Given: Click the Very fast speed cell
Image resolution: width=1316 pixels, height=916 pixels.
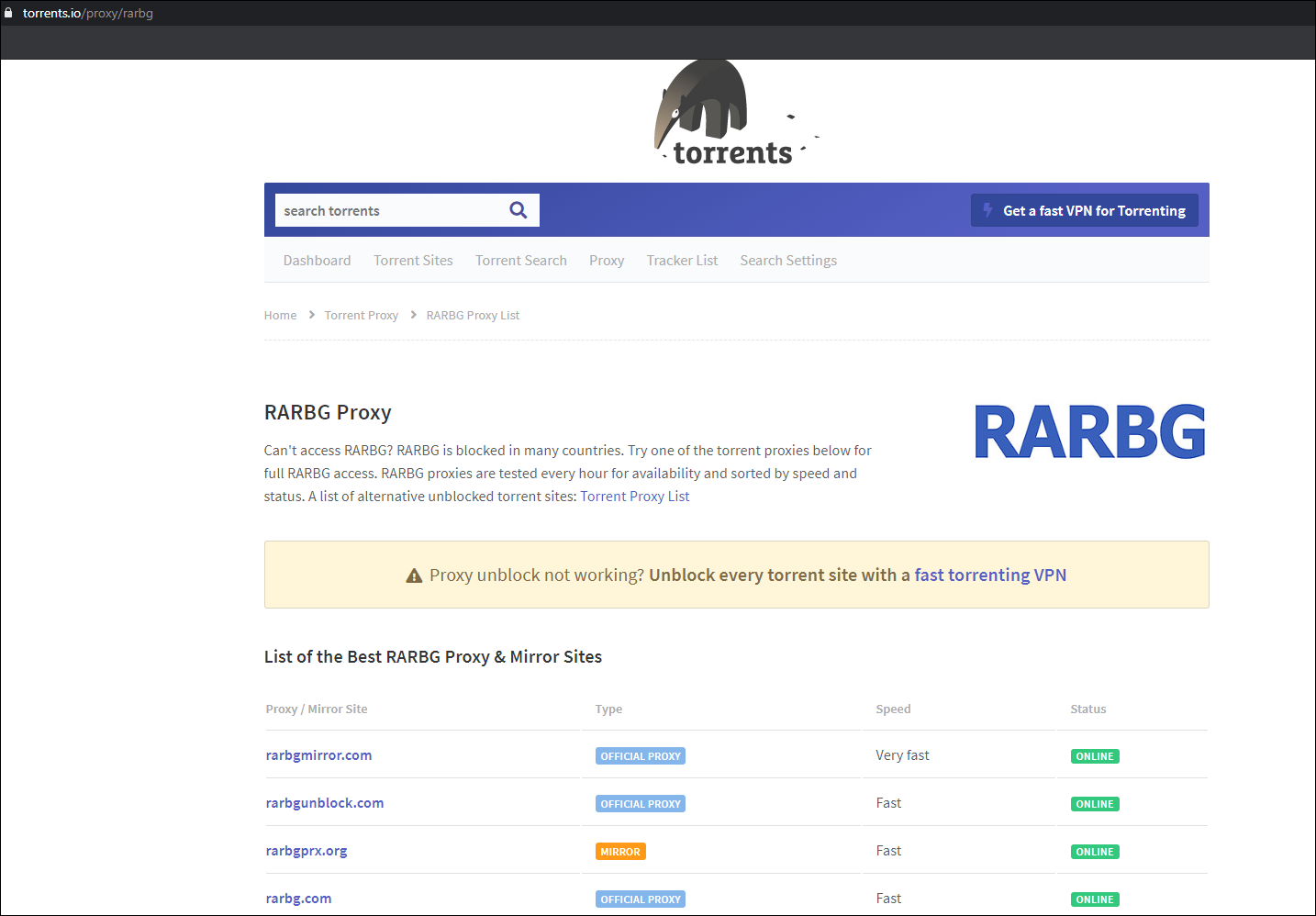Looking at the screenshot, I should 903,755.
